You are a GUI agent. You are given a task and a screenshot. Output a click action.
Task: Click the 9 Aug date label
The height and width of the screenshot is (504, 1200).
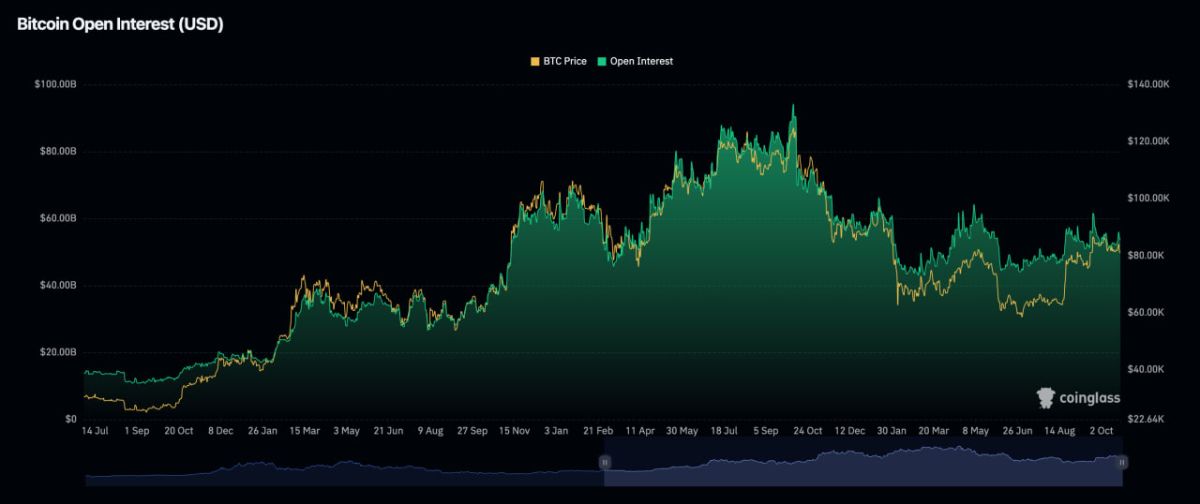(429, 430)
